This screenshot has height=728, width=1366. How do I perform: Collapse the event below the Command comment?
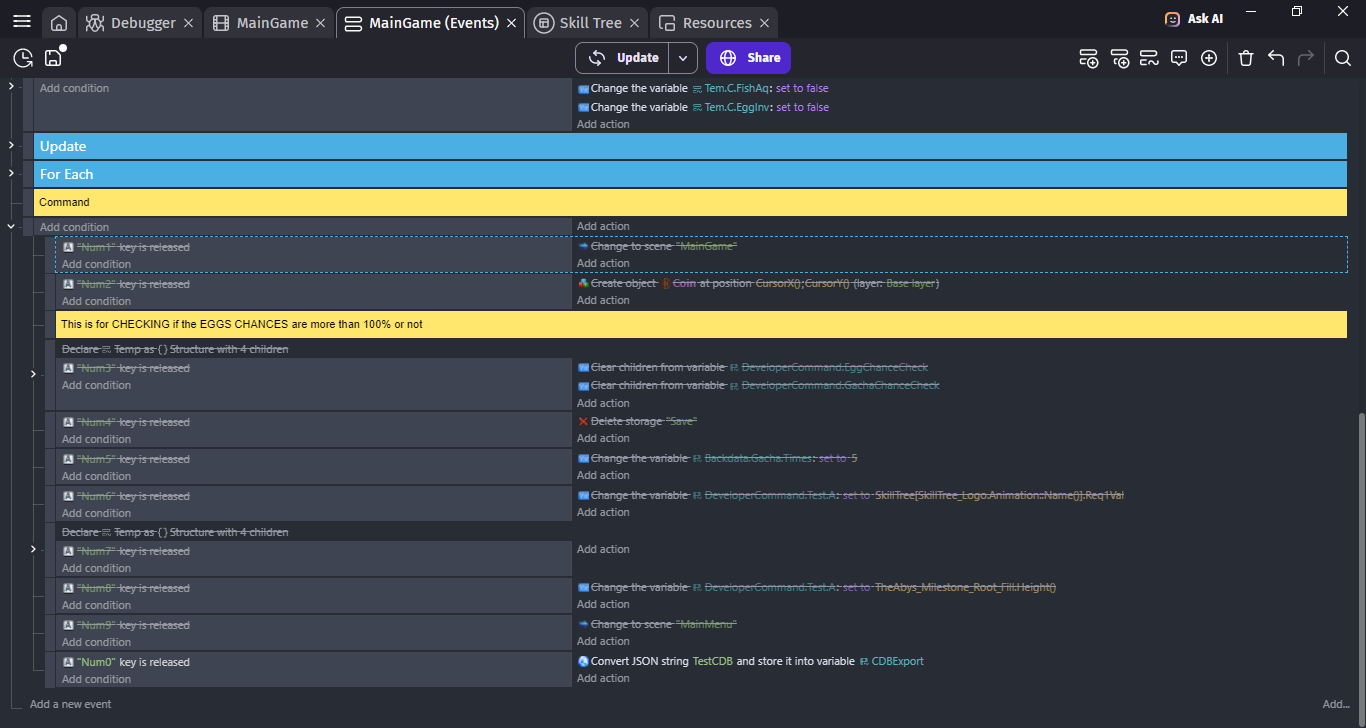pos(11,227)
